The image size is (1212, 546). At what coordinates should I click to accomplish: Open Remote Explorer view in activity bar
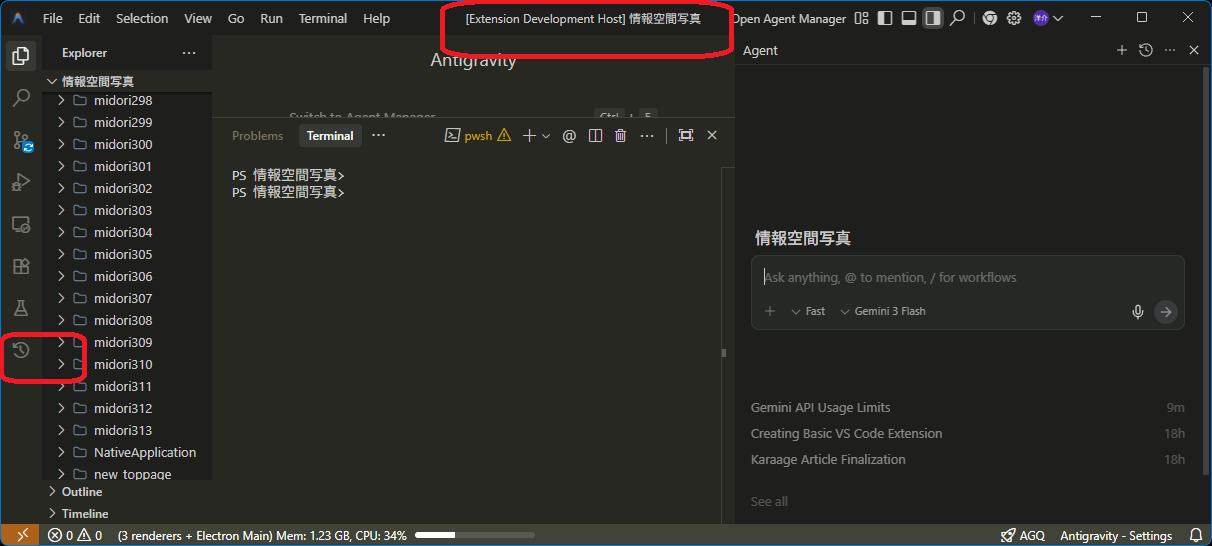coord(20,224)
